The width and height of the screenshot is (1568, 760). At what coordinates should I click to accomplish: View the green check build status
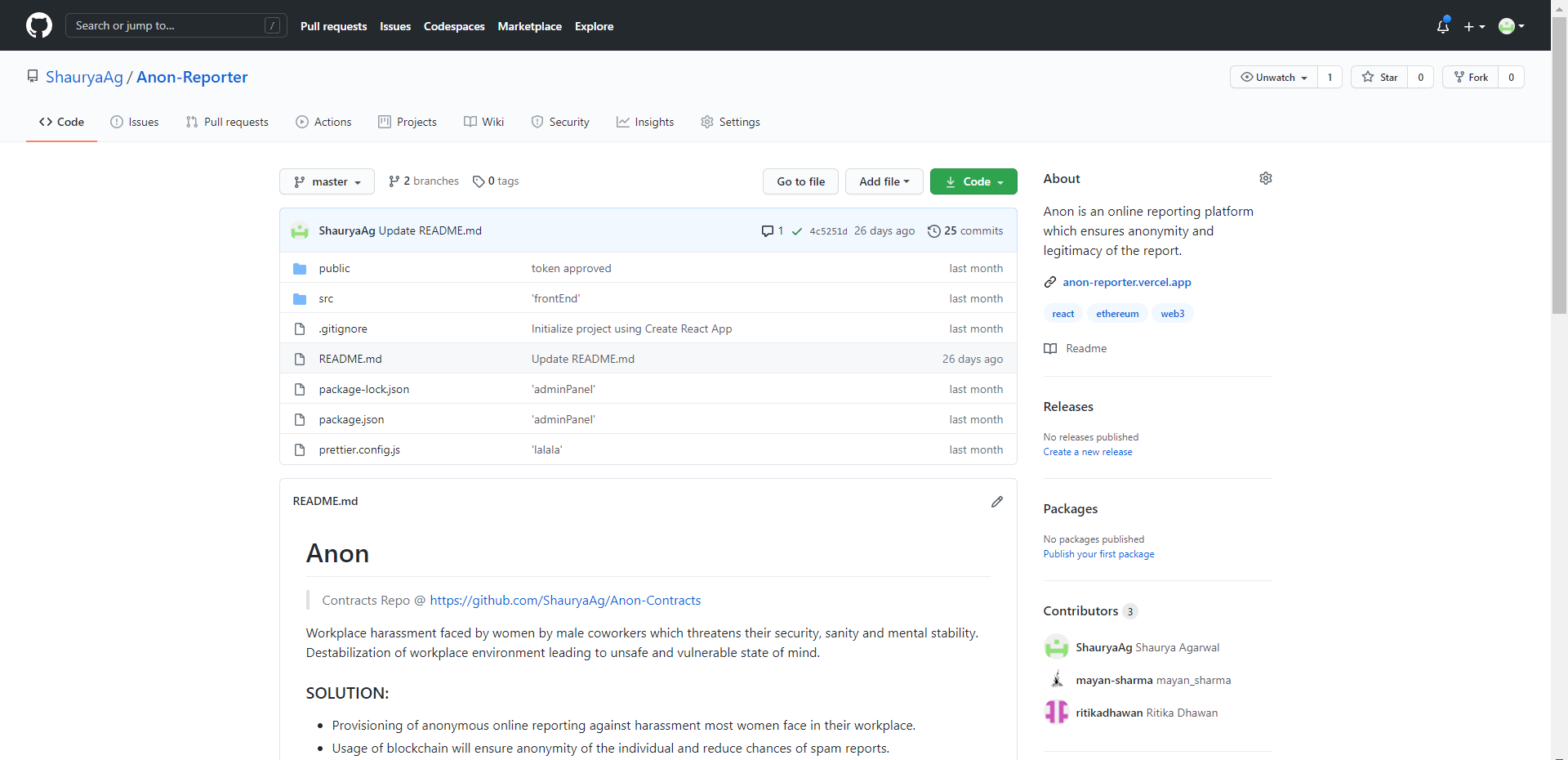tap(797, 231)
